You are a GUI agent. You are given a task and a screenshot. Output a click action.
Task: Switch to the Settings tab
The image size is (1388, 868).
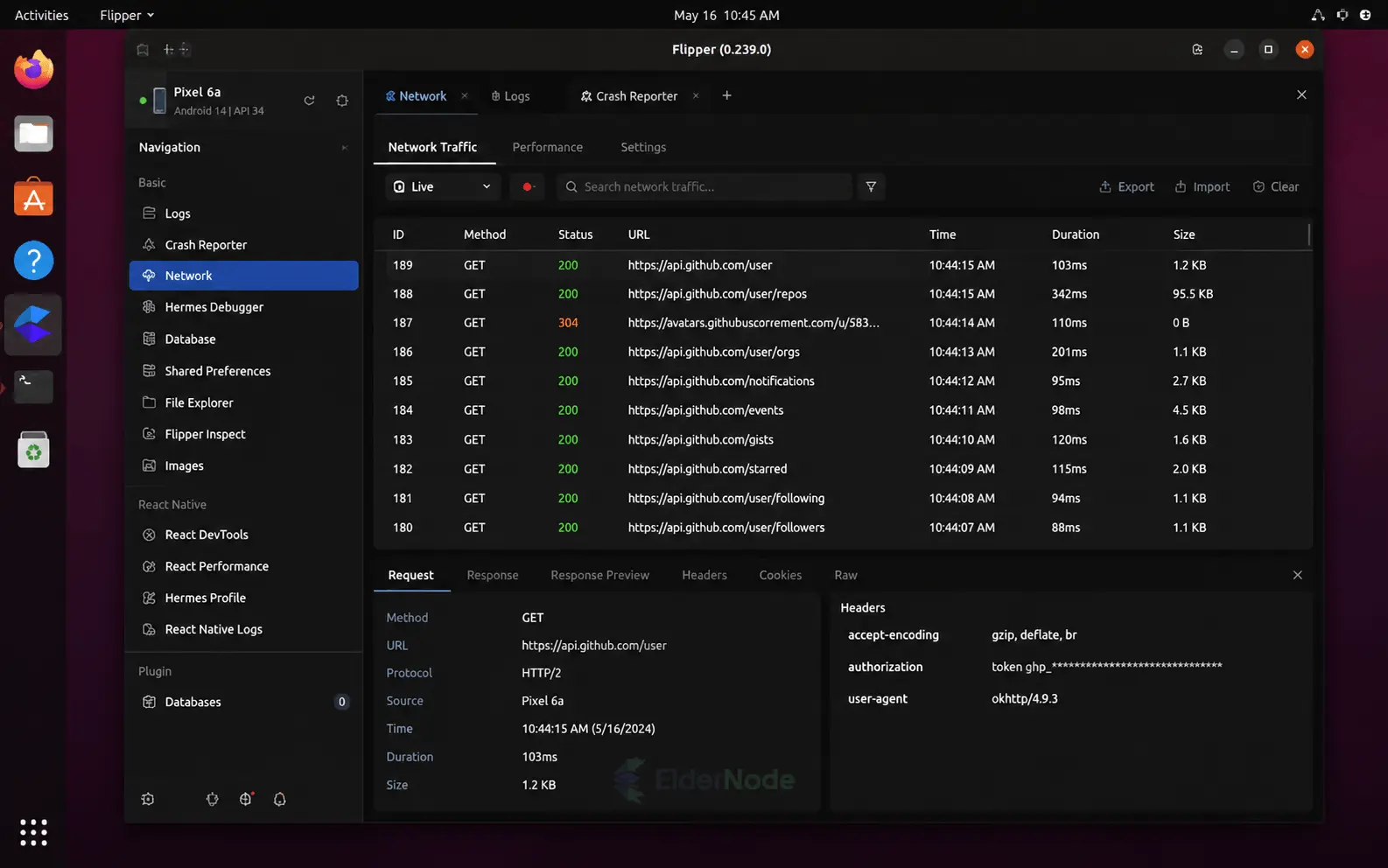pyautogui.click(x=643, y=147)
